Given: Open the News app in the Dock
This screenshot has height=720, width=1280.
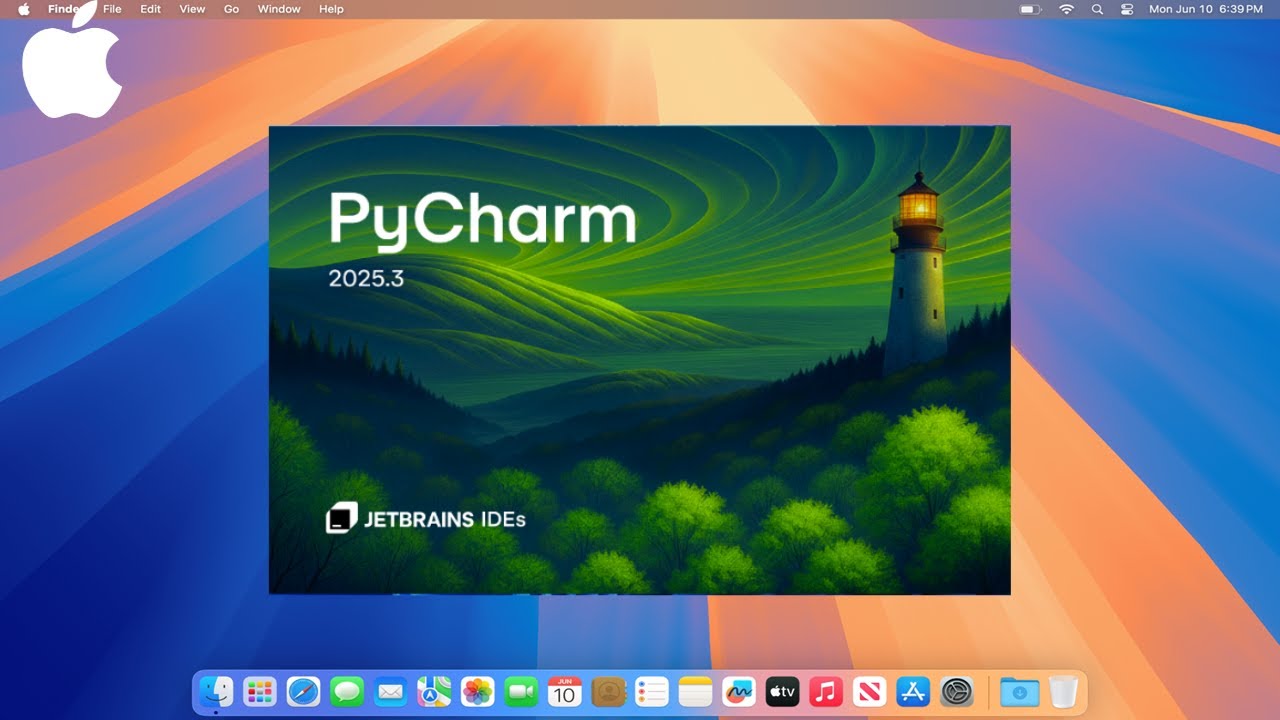Looking at the screenshot, I should tap(870, 691).
